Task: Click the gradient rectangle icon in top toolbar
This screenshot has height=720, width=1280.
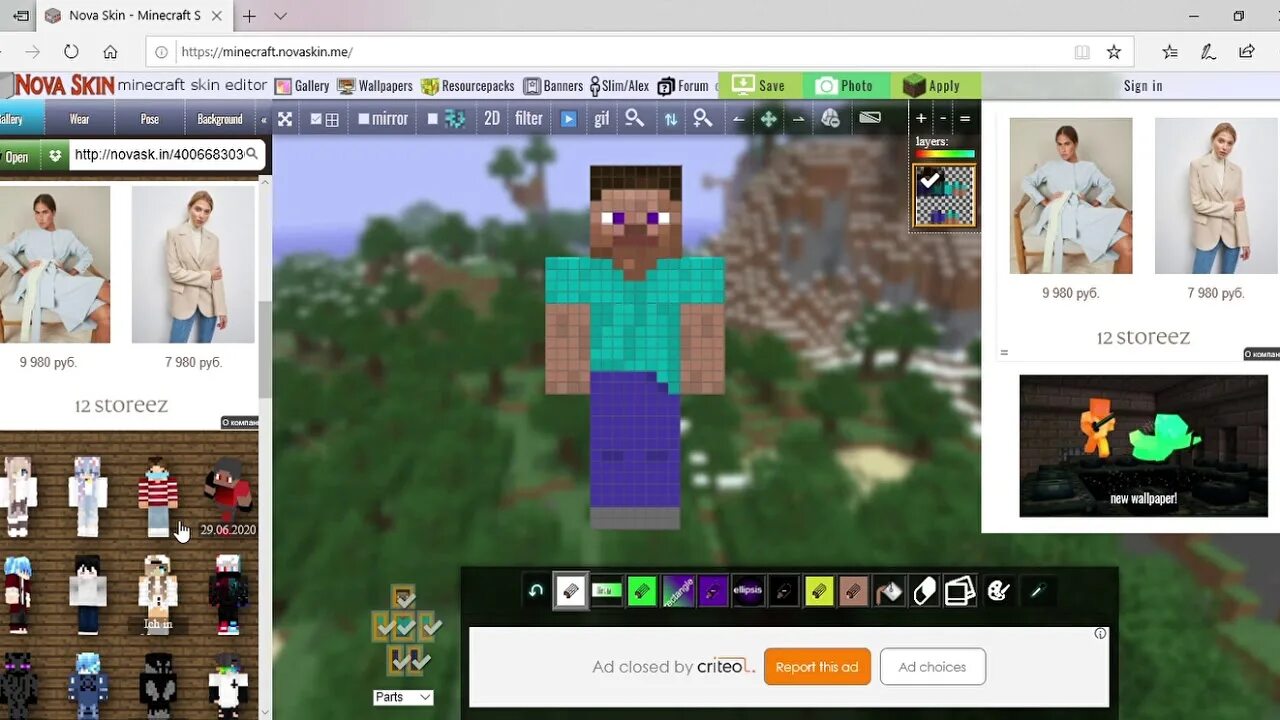Action: click(x=870, y=118)
